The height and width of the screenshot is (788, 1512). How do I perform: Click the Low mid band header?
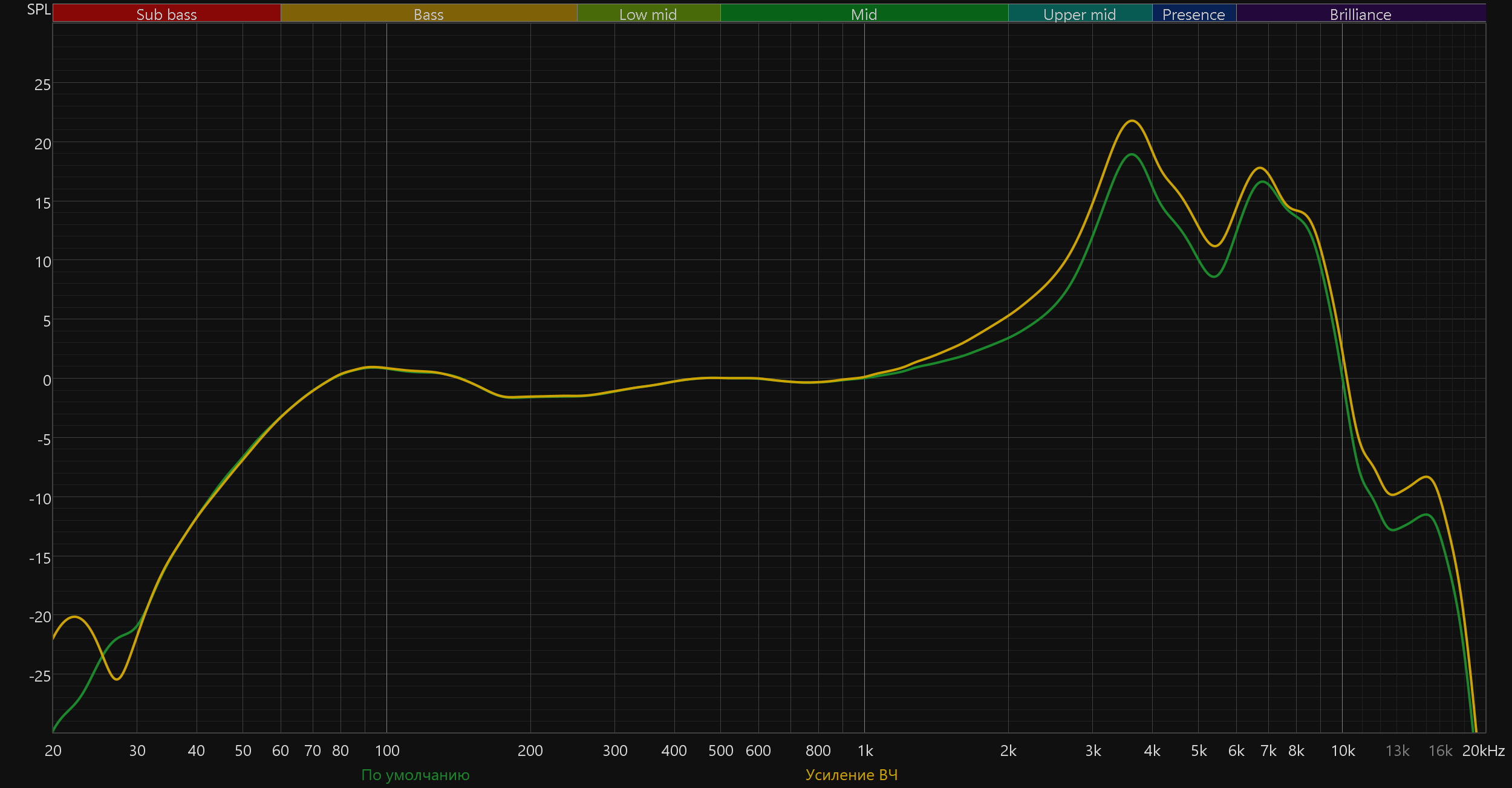(x=648, y=14)
